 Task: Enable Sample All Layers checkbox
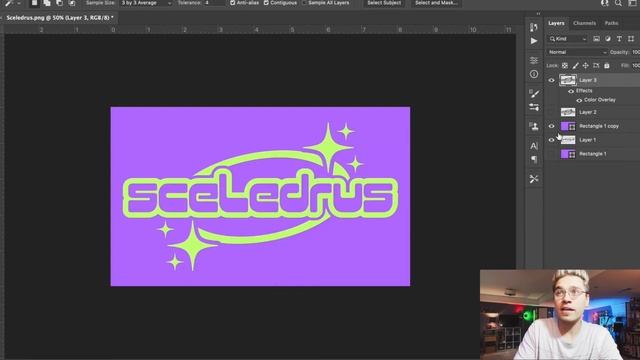pos(304,3)
